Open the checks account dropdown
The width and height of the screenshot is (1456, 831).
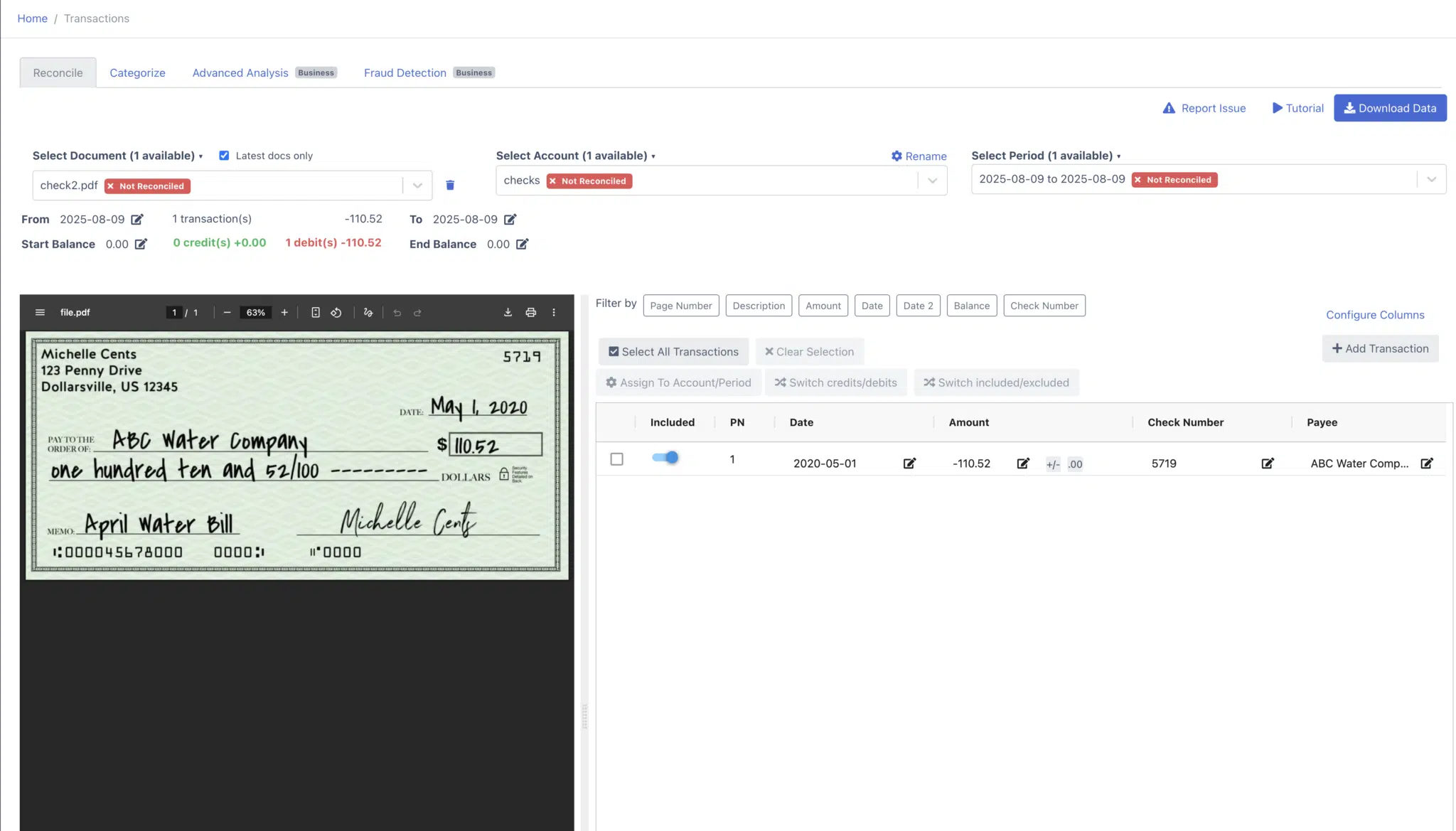point(932,181)
